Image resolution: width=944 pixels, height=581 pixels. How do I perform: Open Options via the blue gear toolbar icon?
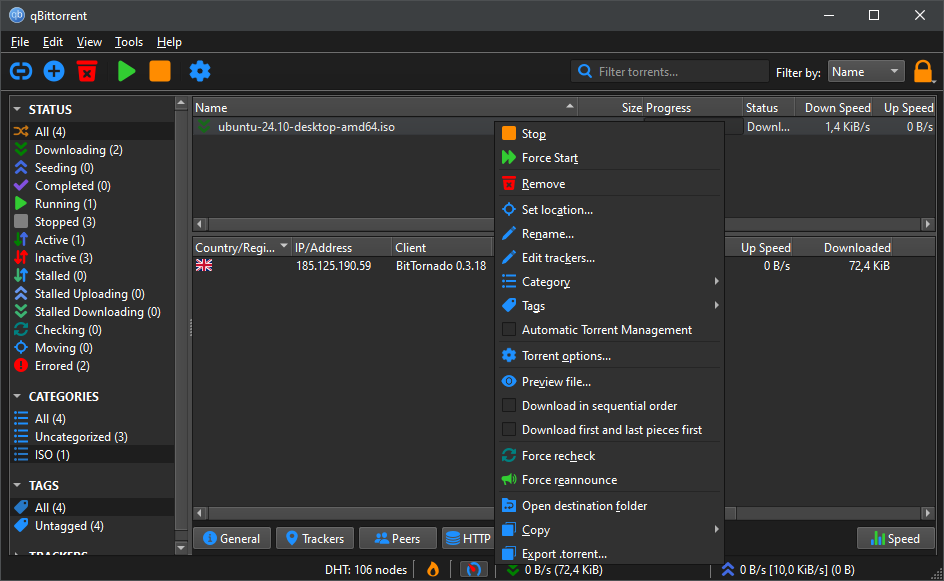(200, 71)
